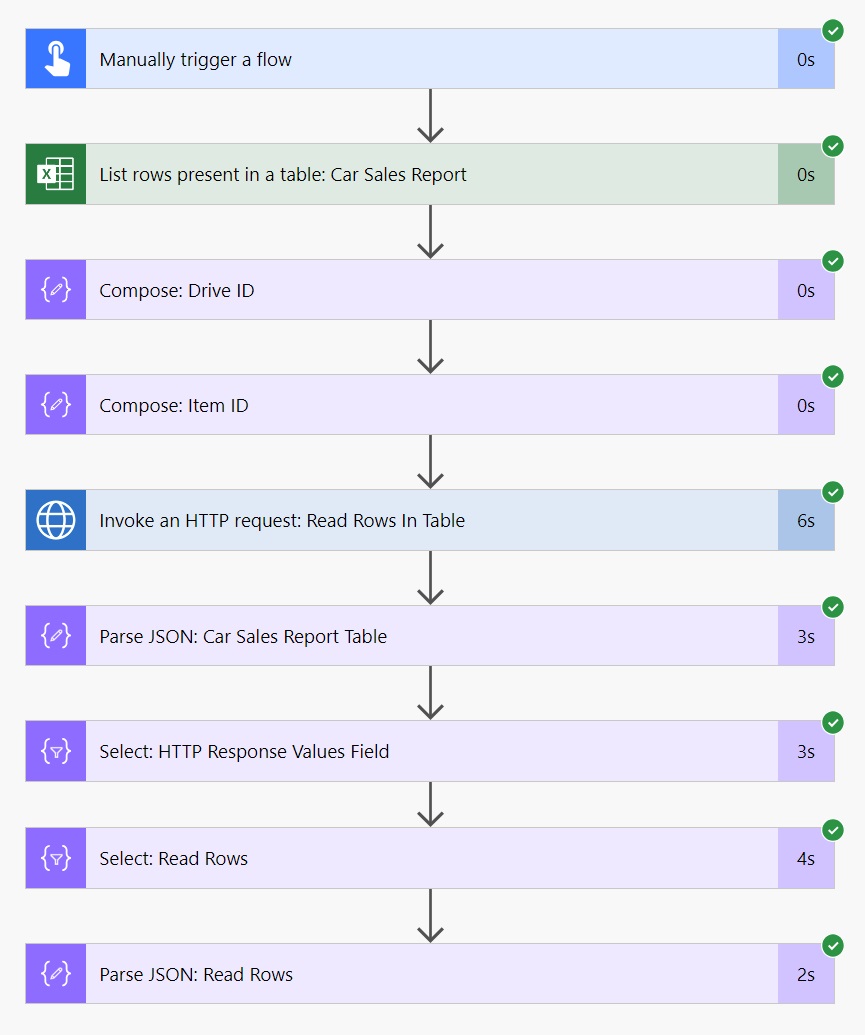Select the filter icon on Select: HTTP Response Values Field

(56, 751)
